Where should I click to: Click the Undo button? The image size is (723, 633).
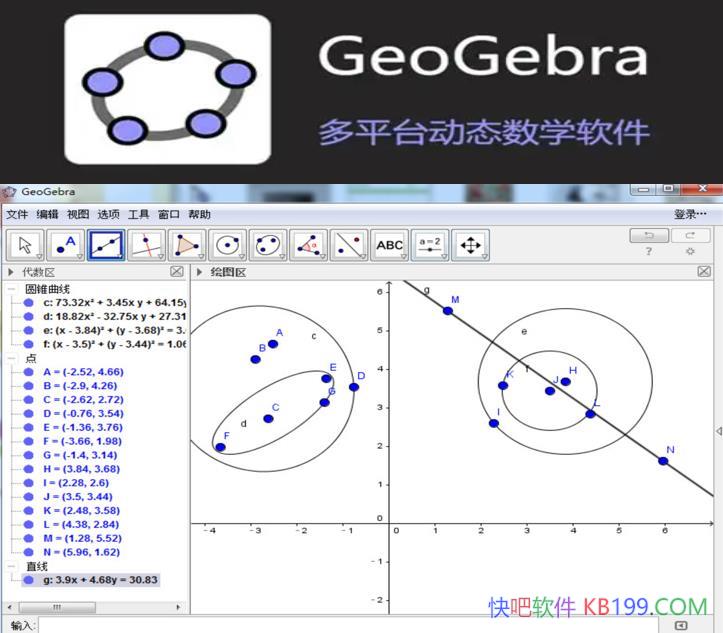(649, 235)
